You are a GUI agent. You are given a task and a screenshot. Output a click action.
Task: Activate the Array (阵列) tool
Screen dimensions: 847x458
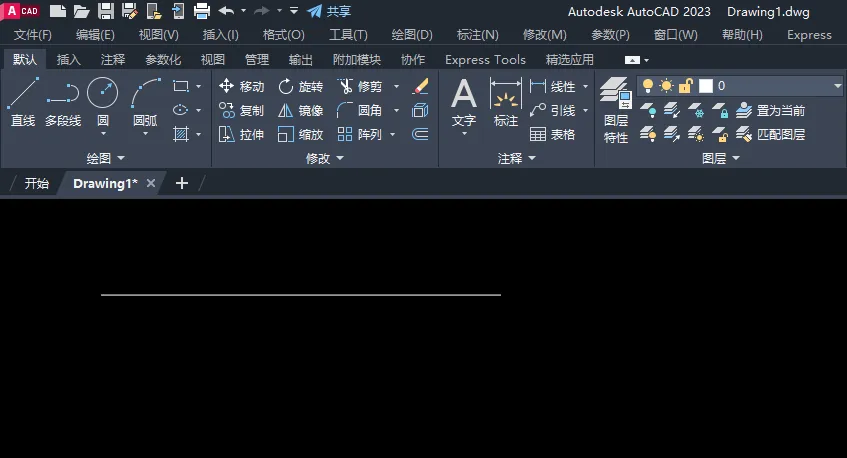(360, 134)
